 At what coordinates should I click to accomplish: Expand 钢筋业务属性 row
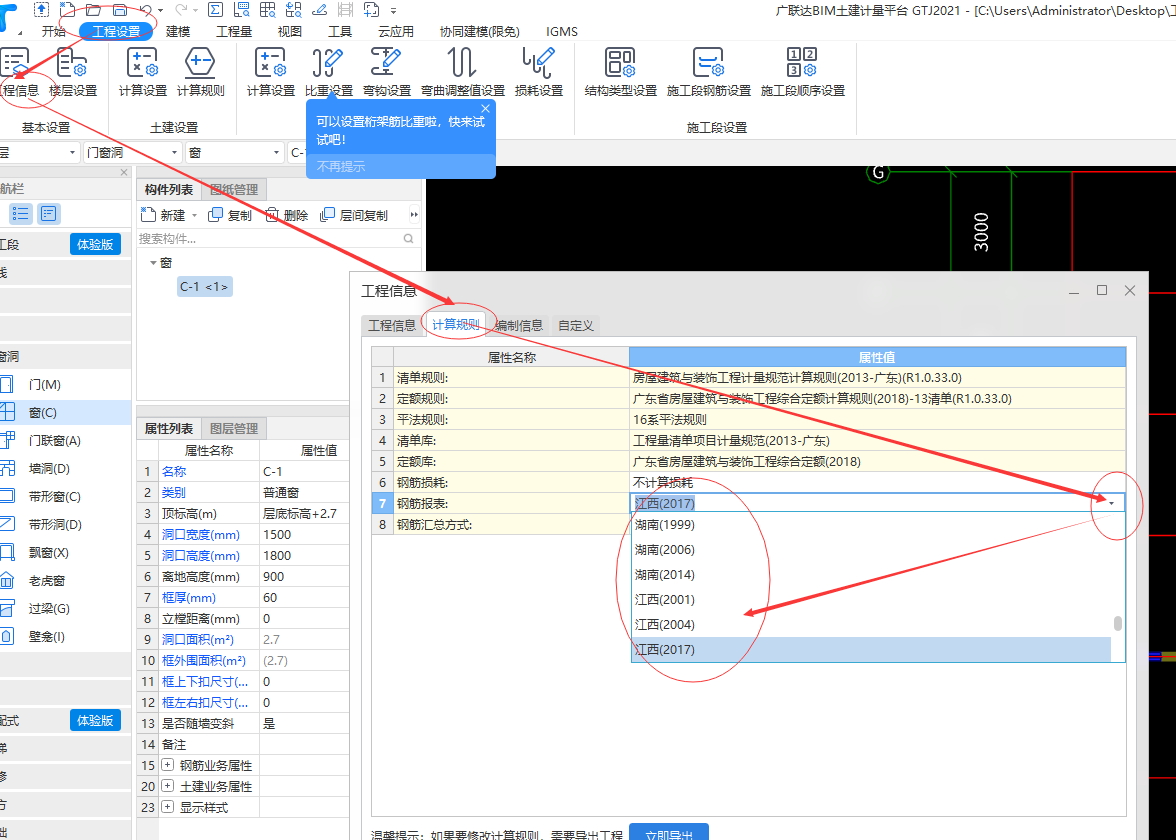pos(167,765)
